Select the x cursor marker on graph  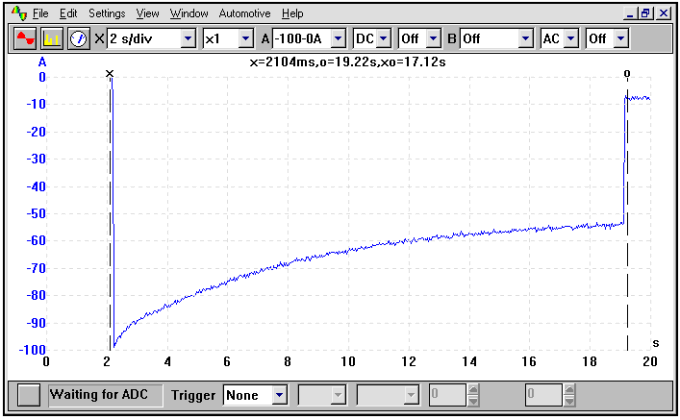pyautogui.click(x=110, y=74)
